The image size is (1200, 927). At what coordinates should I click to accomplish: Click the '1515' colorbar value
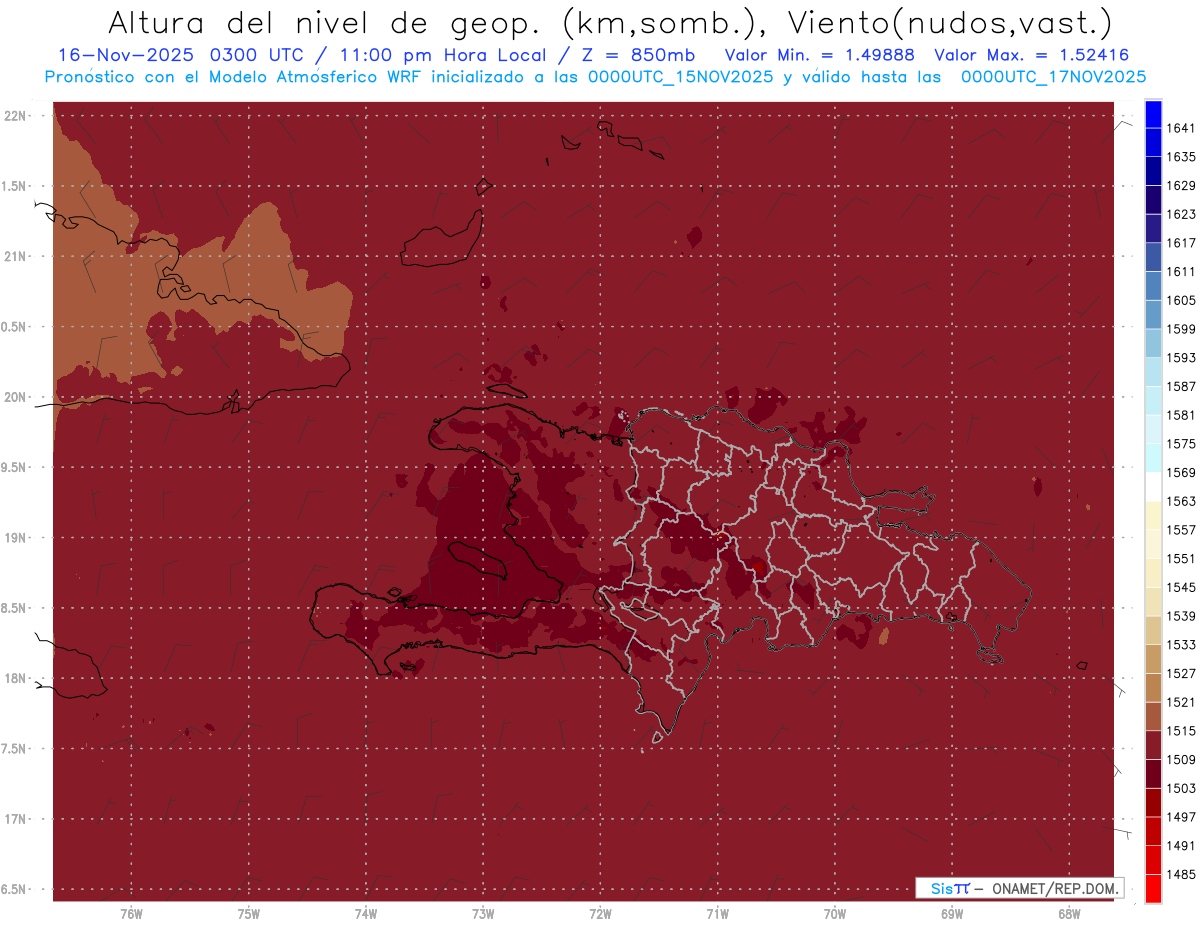tap(1181, 731)
